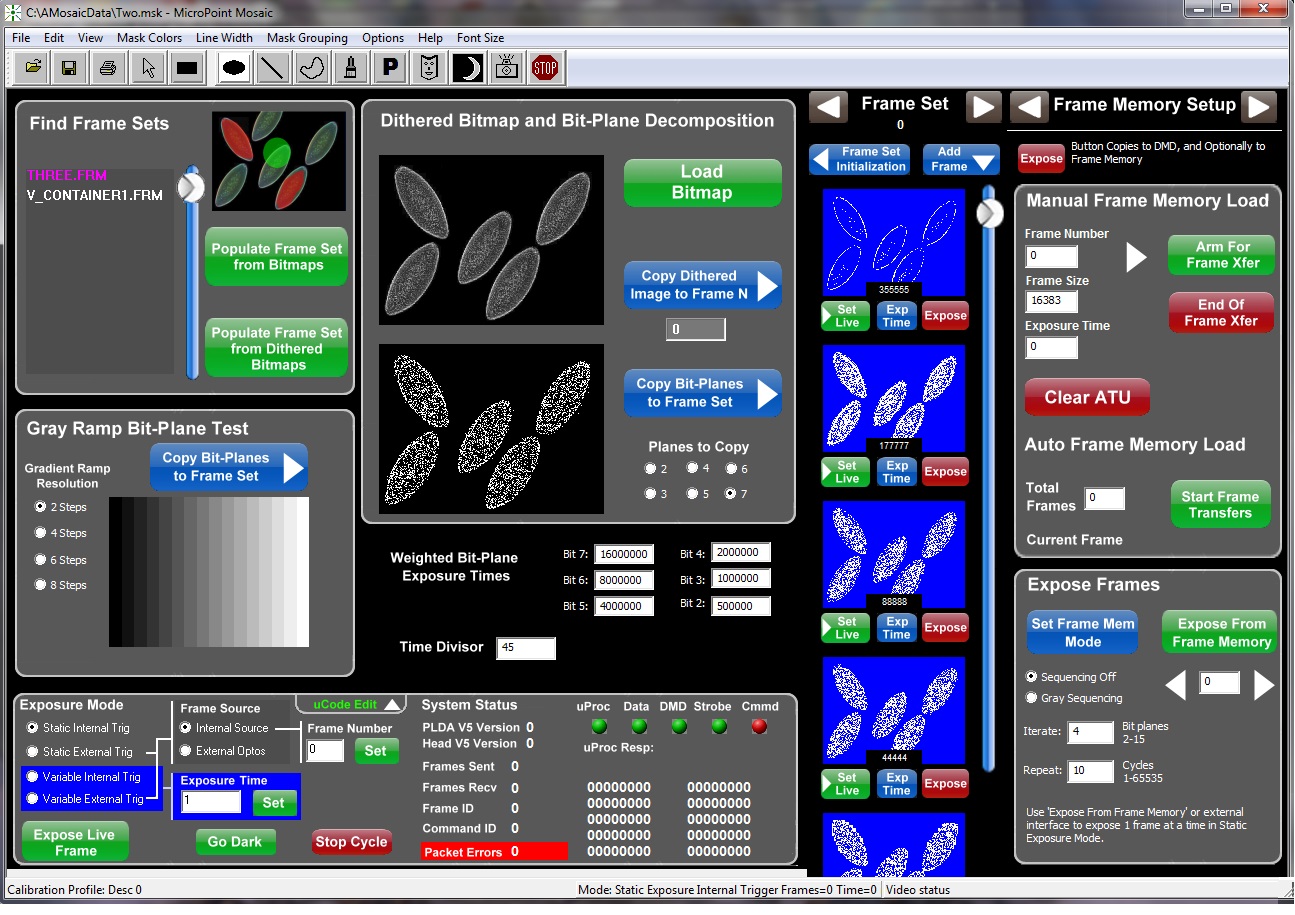The image size is (1295, 915).
Task: Select the line drawing tool
Action: [x=271, y=68]
